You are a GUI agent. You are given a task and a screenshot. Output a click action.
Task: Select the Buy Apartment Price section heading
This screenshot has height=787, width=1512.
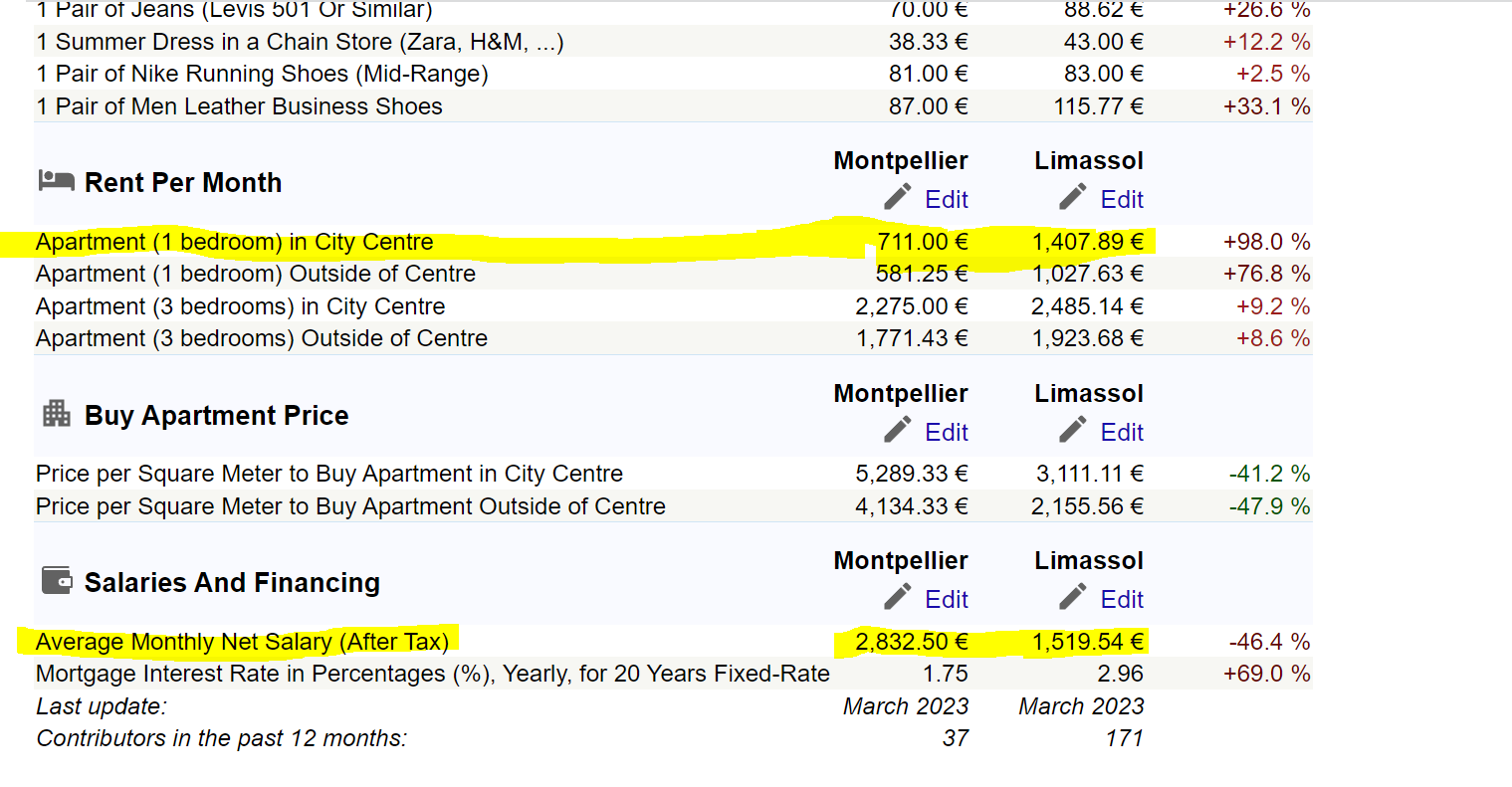pos(216,416)
